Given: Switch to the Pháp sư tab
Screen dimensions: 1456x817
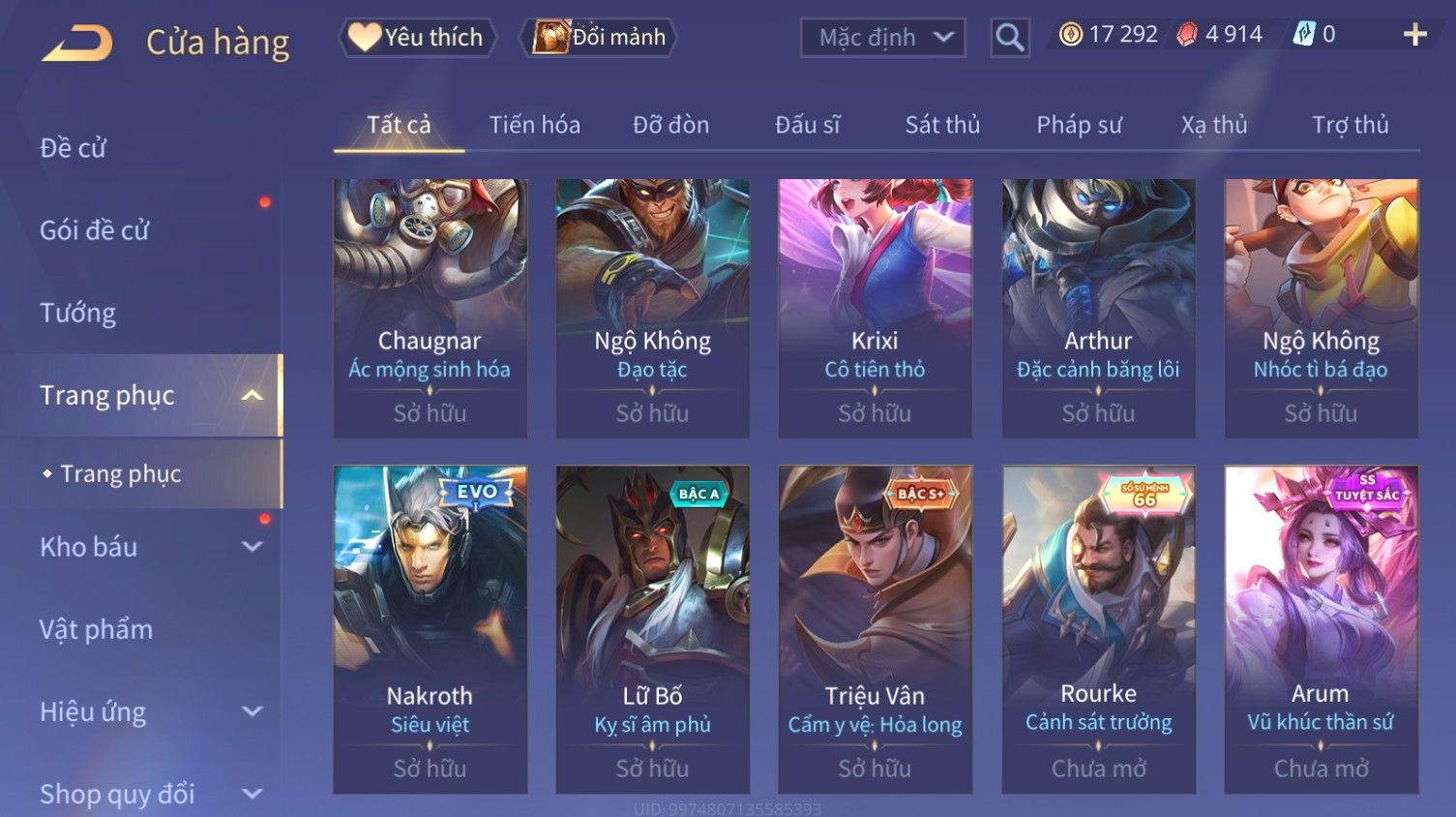Looking at the screenshot, I should (x=1079, y=125).
